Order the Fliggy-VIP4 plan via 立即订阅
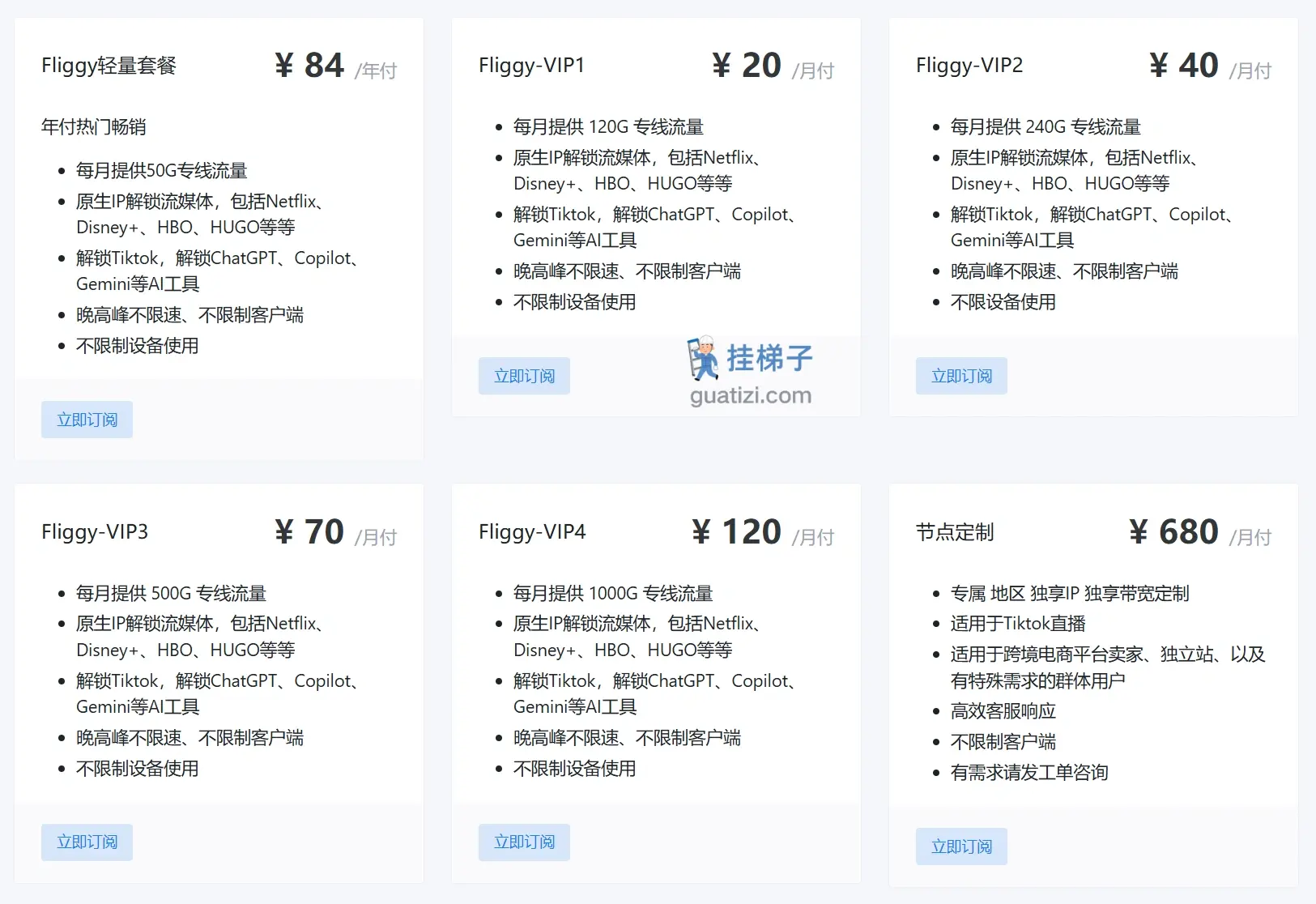 pos(524,842)
